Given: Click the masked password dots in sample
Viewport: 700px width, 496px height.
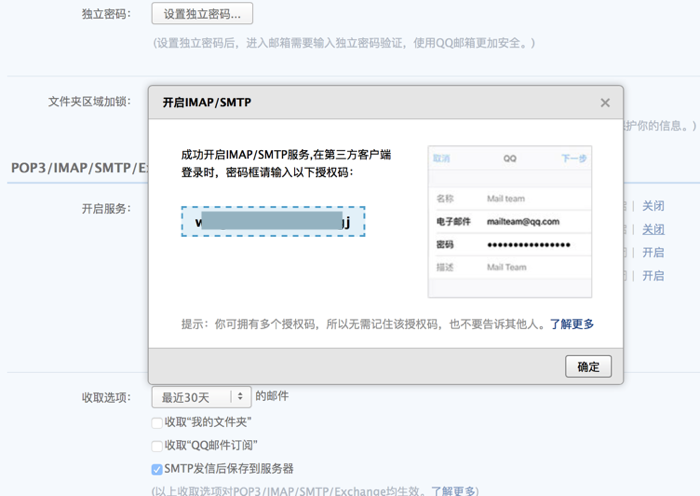Looking at the screenshot, I should [x=529, y=245].
